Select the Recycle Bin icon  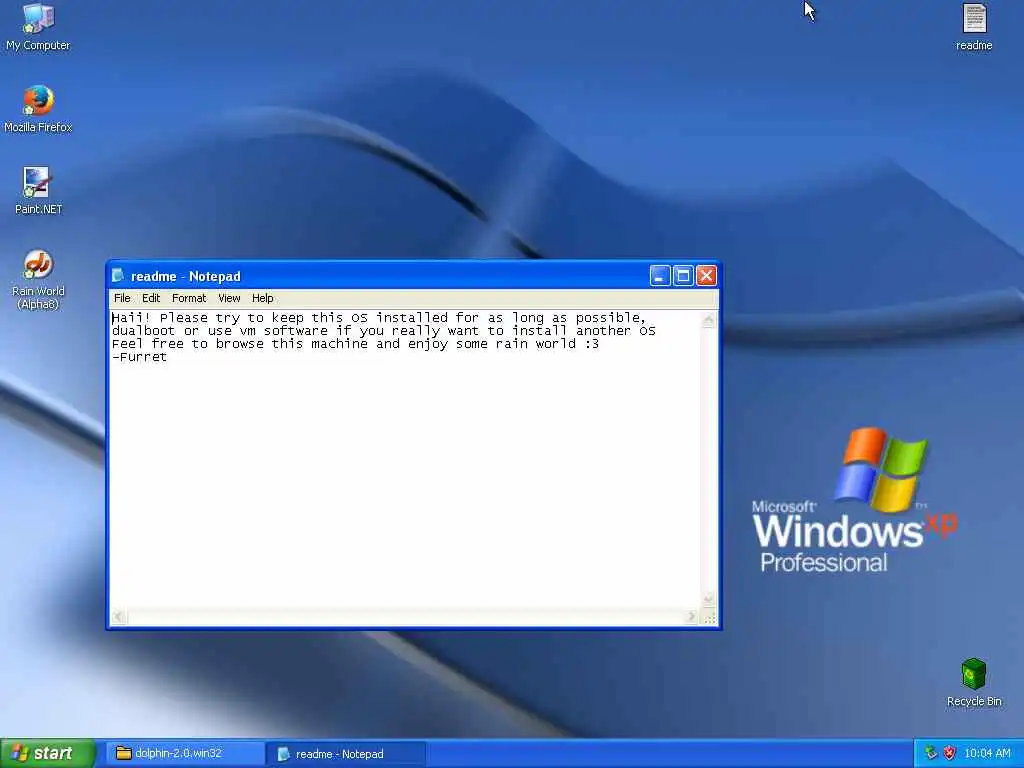click(974, 682)
